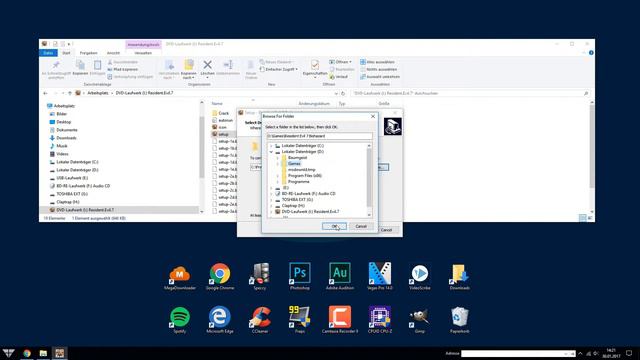The image size is (640, 360).
Task: Click the setup installer taskbar icon
Action: click(x=60, y=353)
